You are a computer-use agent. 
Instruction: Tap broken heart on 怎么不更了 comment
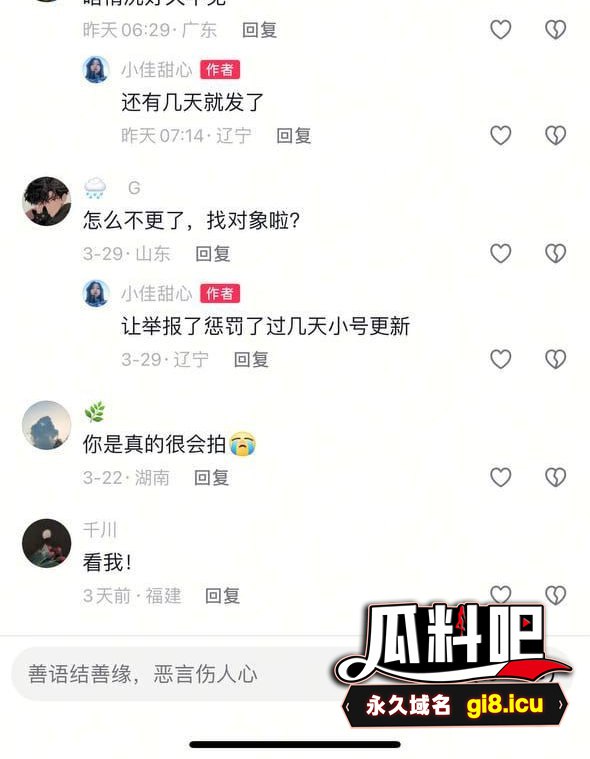555,253
